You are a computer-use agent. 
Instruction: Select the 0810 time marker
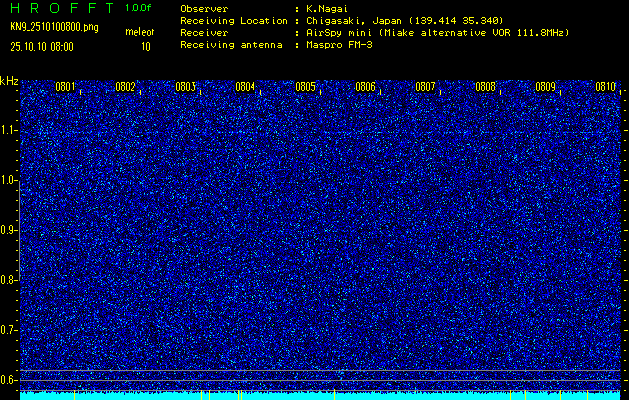pyautogui.click(x=605, y=87)
